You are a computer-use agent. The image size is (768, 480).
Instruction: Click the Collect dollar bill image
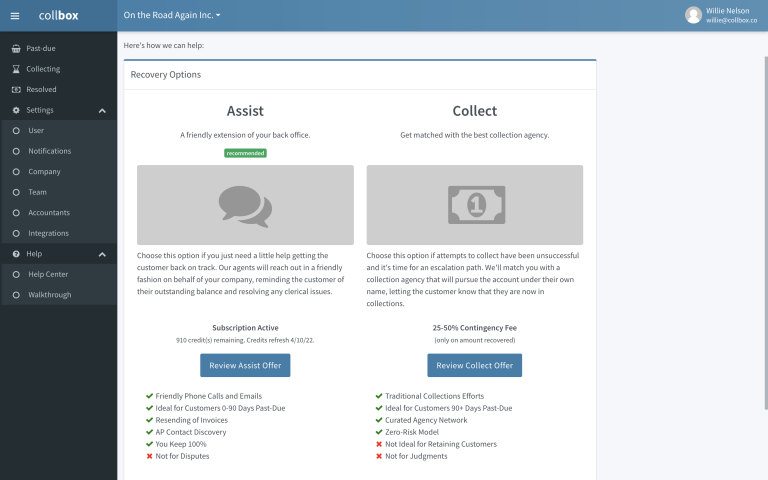[475, 205]
